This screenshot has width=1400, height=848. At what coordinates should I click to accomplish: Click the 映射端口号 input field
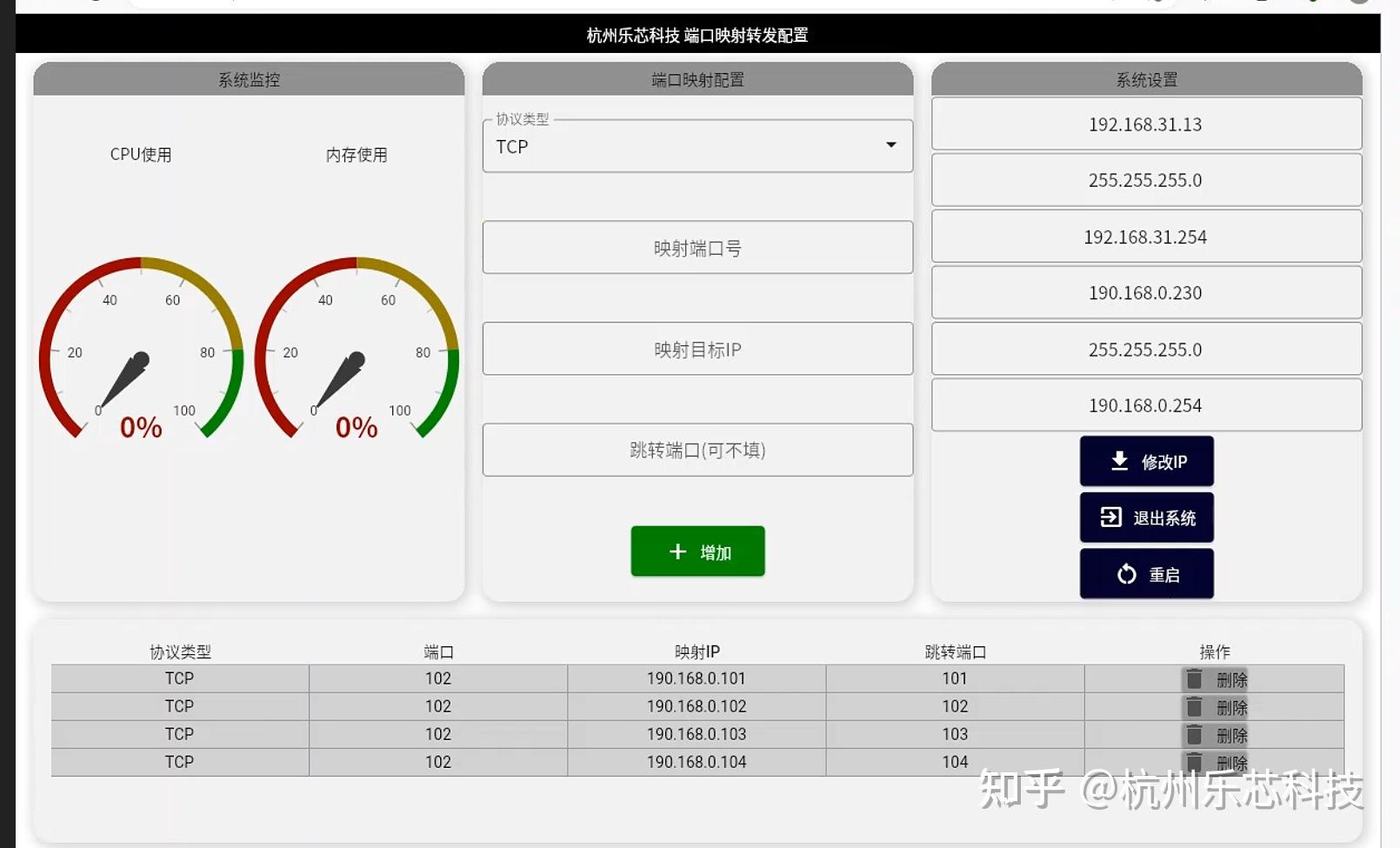coord(697,248)
